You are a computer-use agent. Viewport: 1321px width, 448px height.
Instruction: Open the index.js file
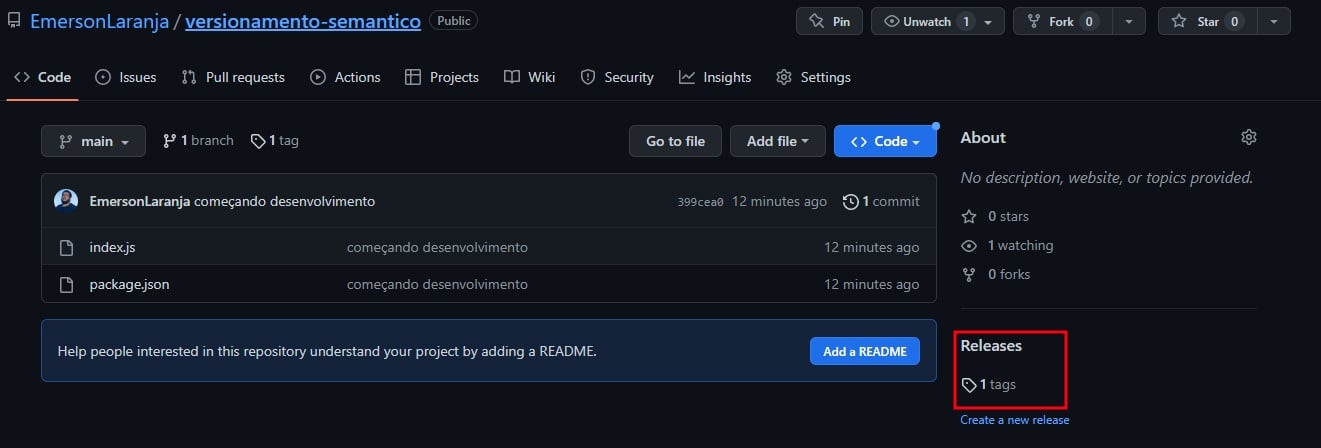coord(112,247)
